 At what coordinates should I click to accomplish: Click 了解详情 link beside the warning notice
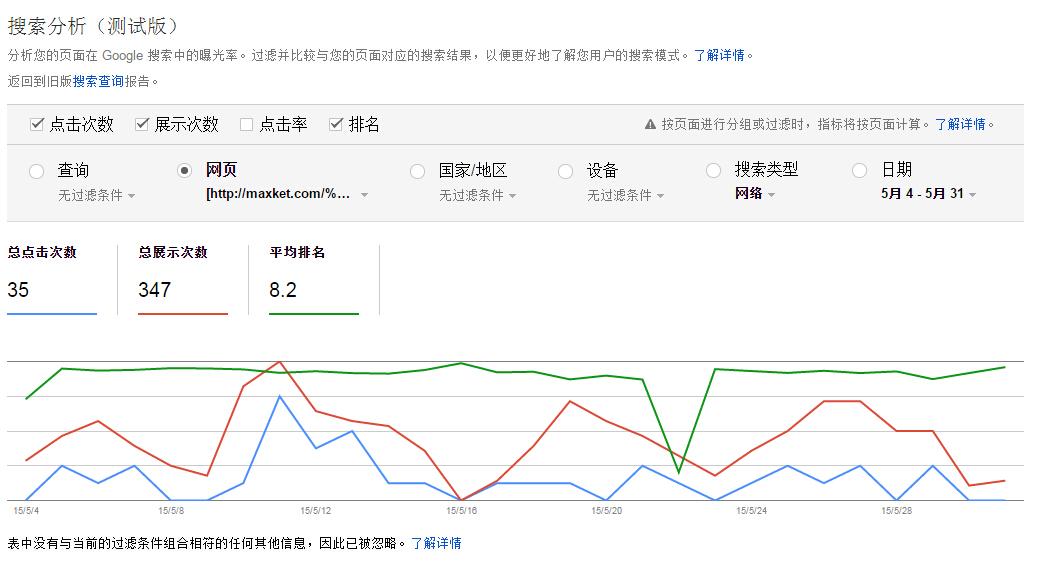pos(960,124)
